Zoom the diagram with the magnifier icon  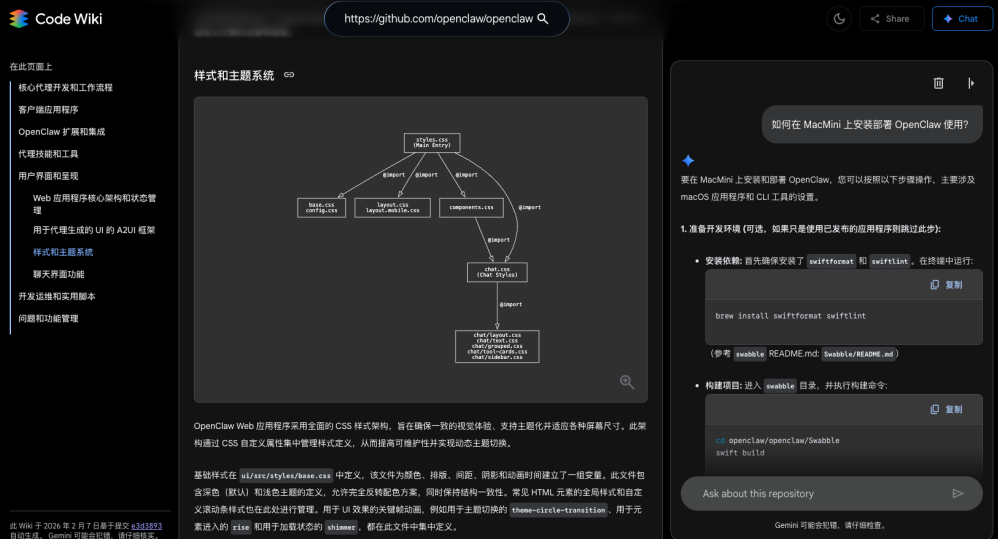[x=627, y=382]
